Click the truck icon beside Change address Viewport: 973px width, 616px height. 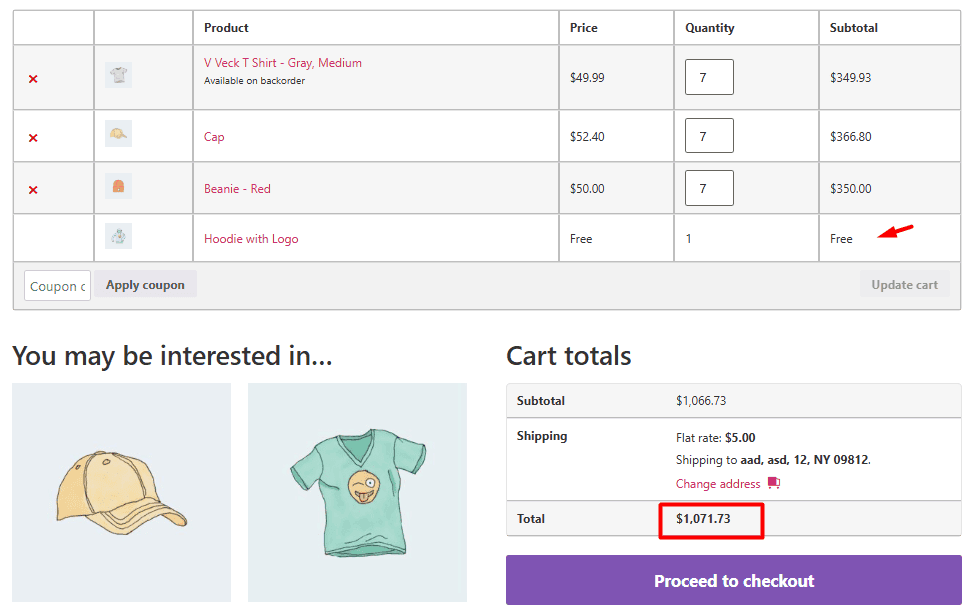(x=773, y=483)
